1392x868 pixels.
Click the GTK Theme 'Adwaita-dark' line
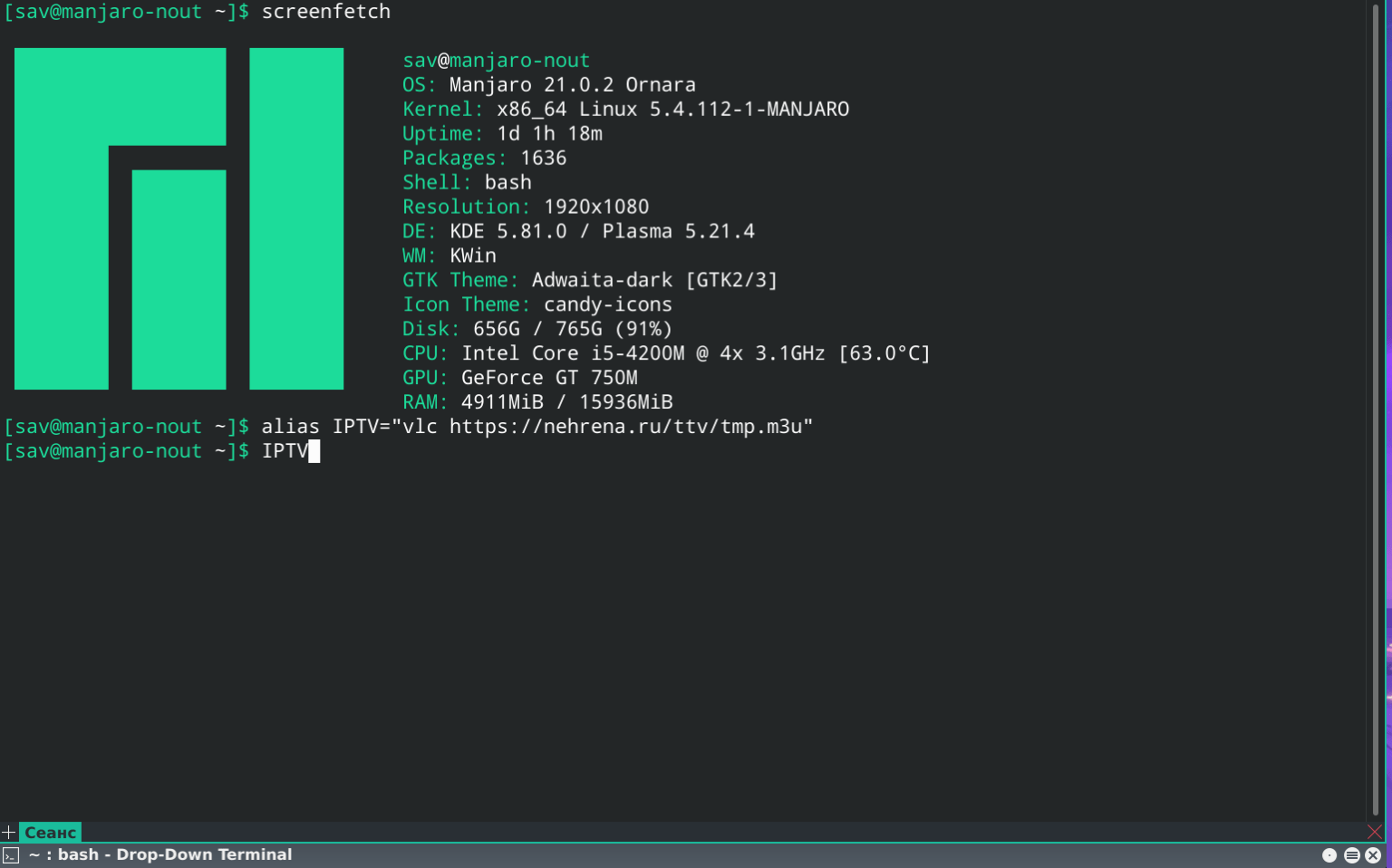[591, 281]
